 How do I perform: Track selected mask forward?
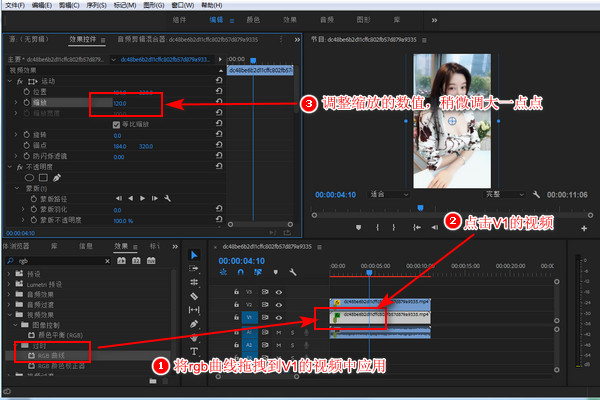(142, 198)
